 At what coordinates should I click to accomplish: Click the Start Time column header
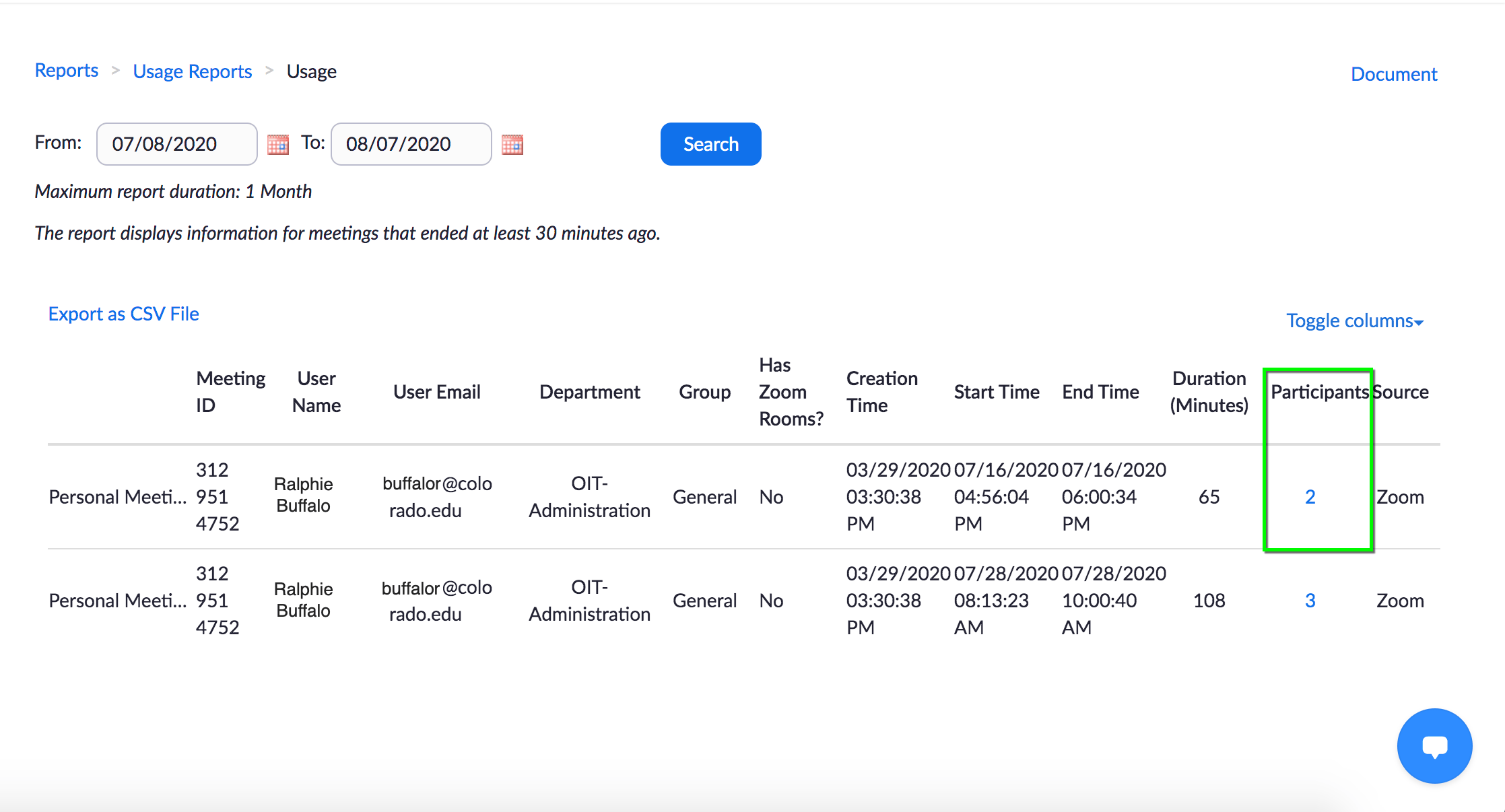coord(996,392)
